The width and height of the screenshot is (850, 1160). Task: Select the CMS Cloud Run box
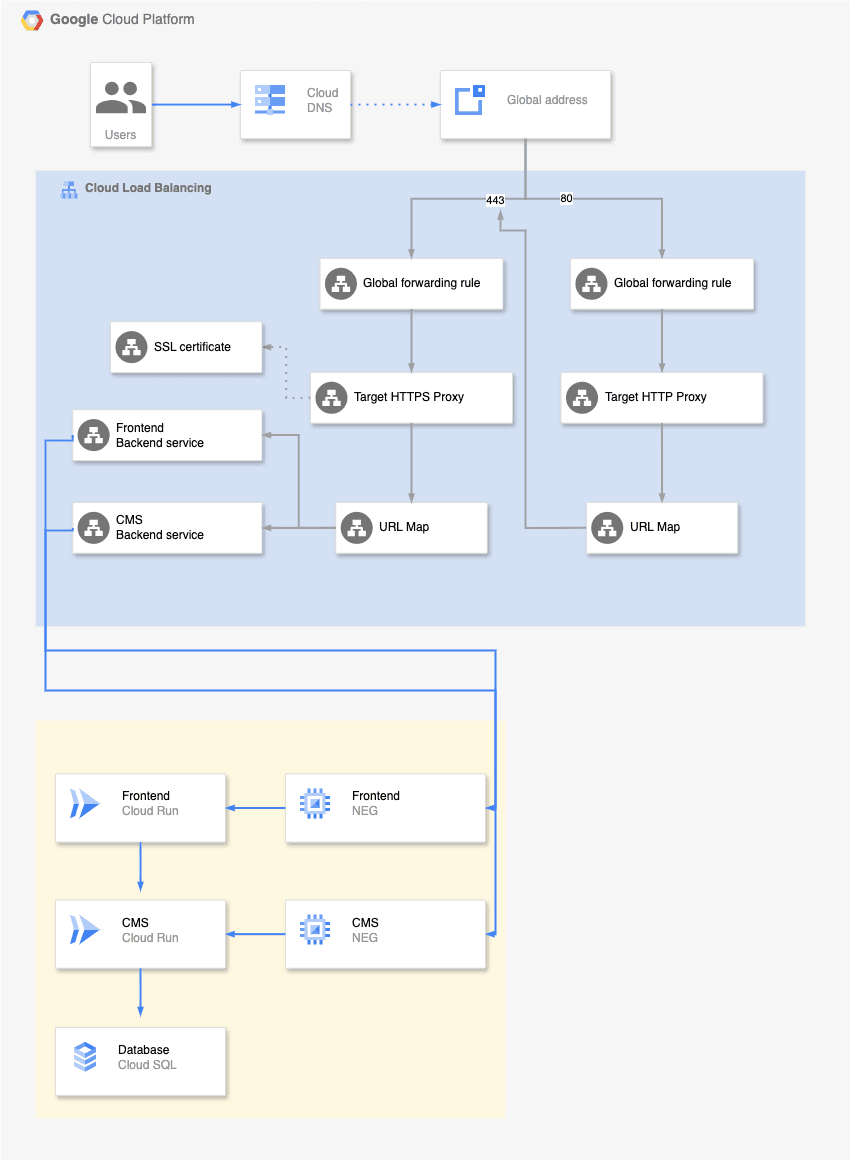[141, 934]
